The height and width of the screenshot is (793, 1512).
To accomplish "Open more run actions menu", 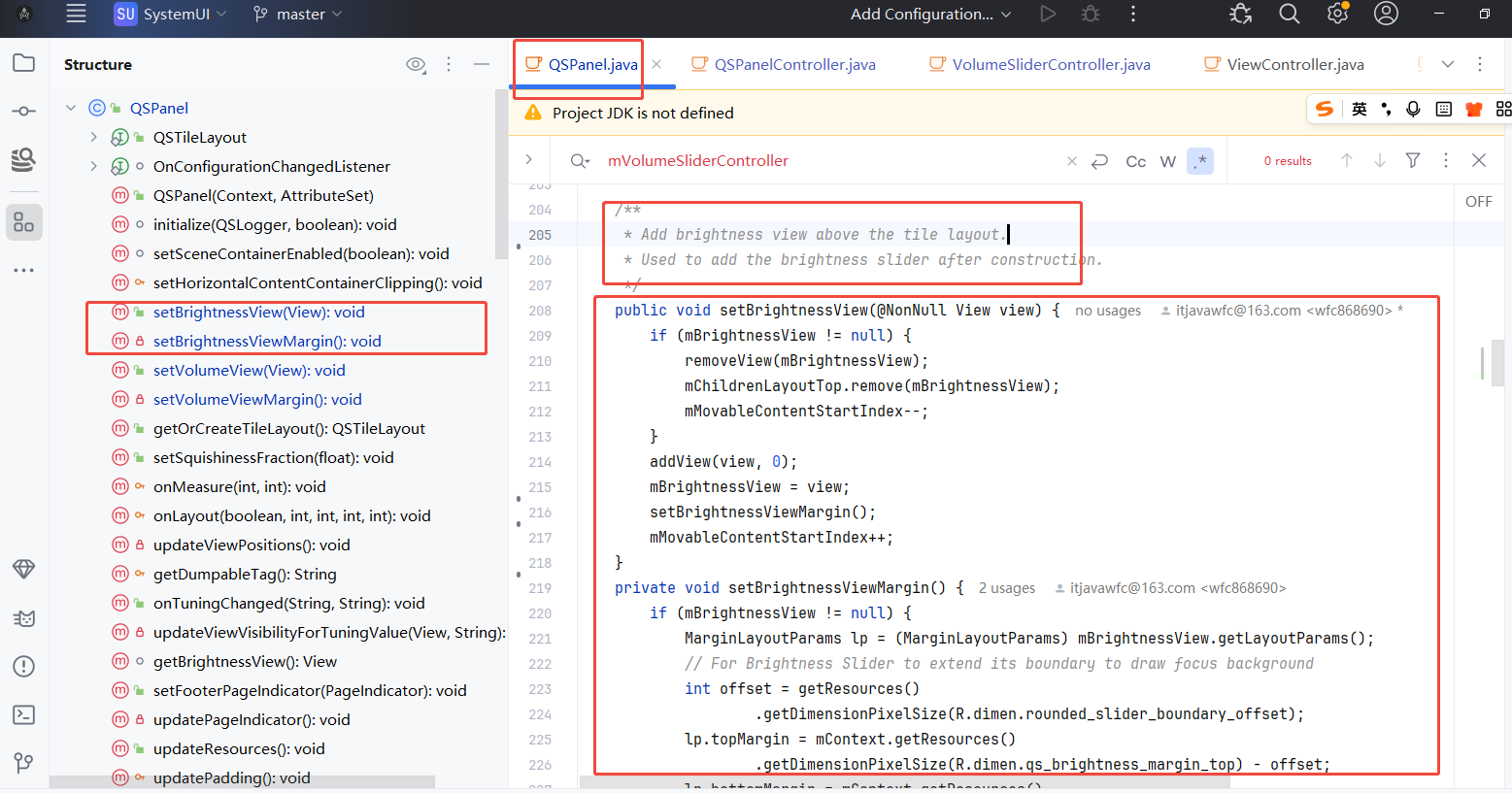I will [x=1132, y=14].
